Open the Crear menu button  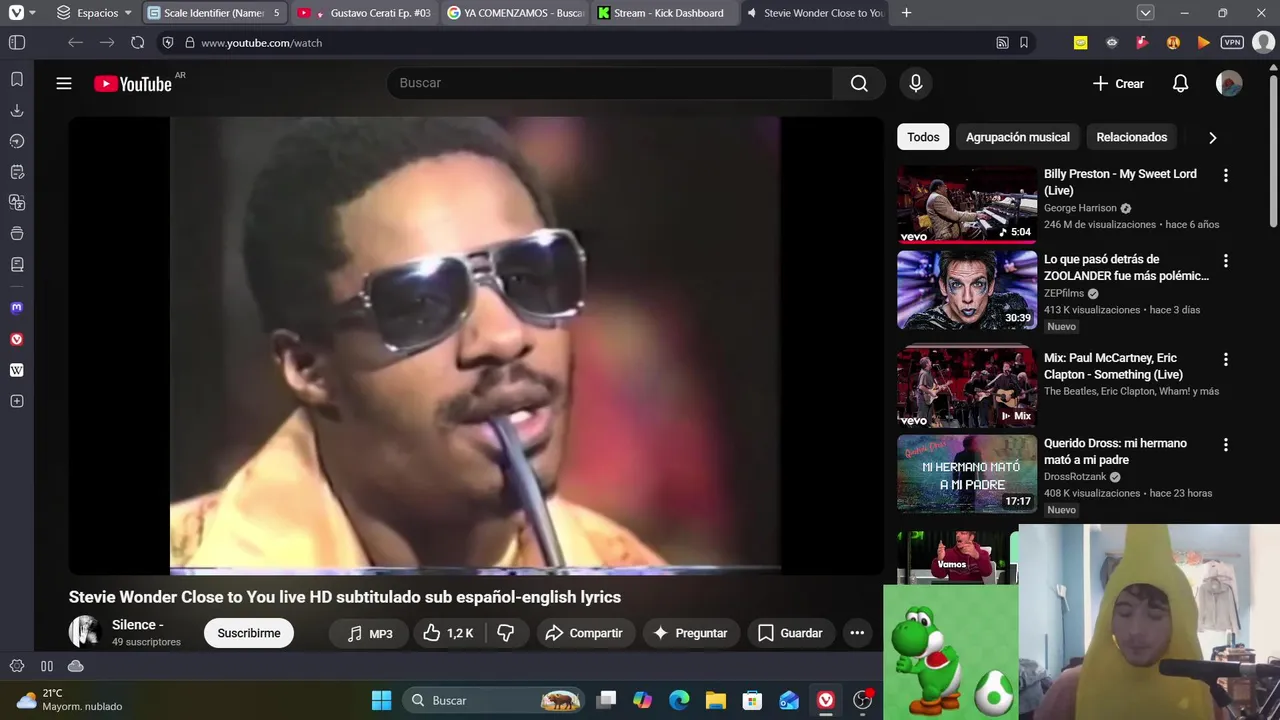[1118, 84]
